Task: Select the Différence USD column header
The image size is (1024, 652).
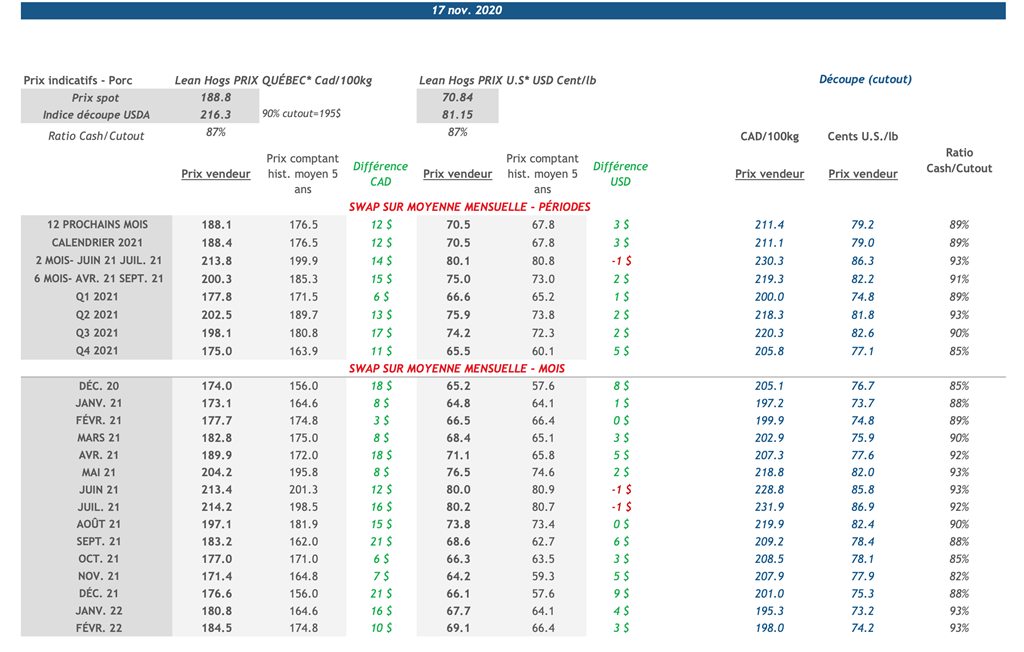Action: click(x=620, y=174)
